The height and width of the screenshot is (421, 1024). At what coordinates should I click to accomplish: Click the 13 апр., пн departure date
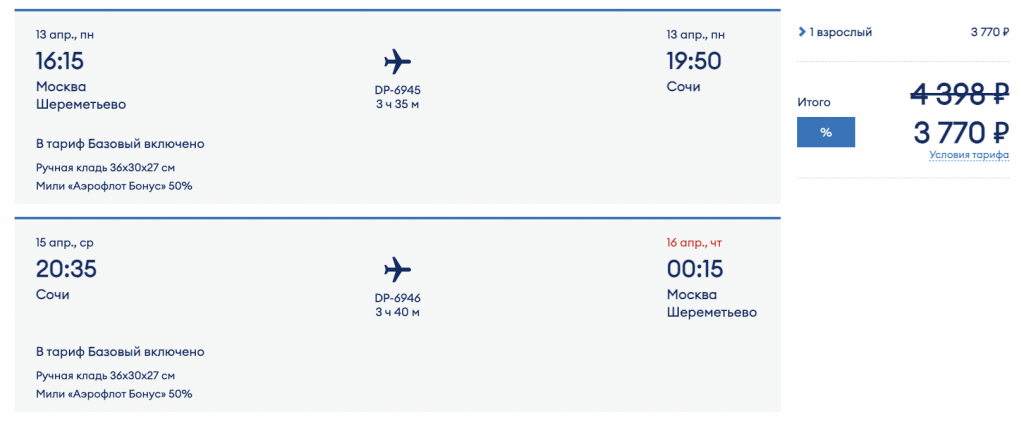(x=65, y=35)
